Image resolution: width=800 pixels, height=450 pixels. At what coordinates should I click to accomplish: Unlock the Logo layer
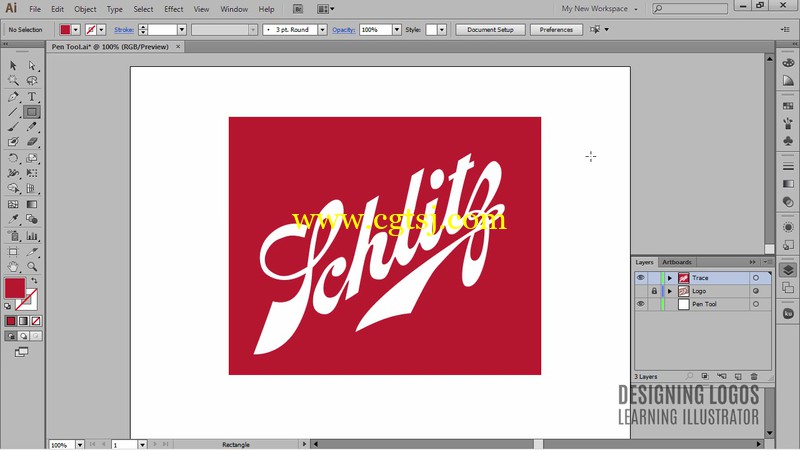pos(654,291)
